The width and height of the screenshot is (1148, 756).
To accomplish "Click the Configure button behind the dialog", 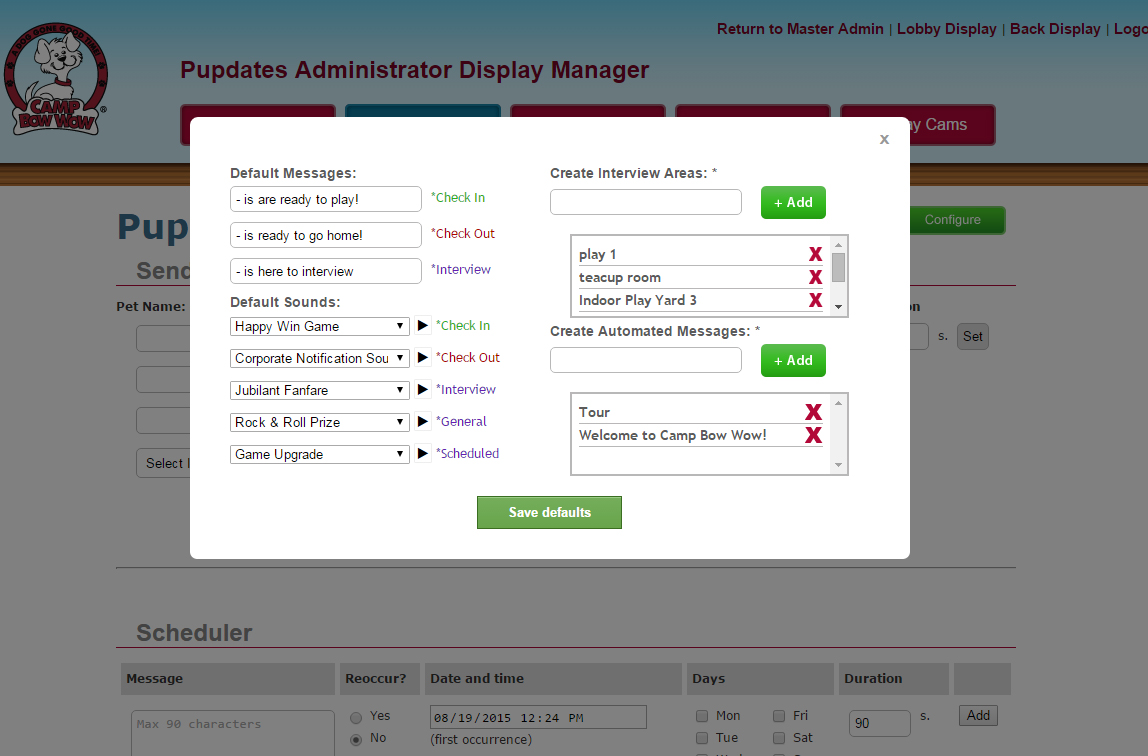I will point(957,220).
